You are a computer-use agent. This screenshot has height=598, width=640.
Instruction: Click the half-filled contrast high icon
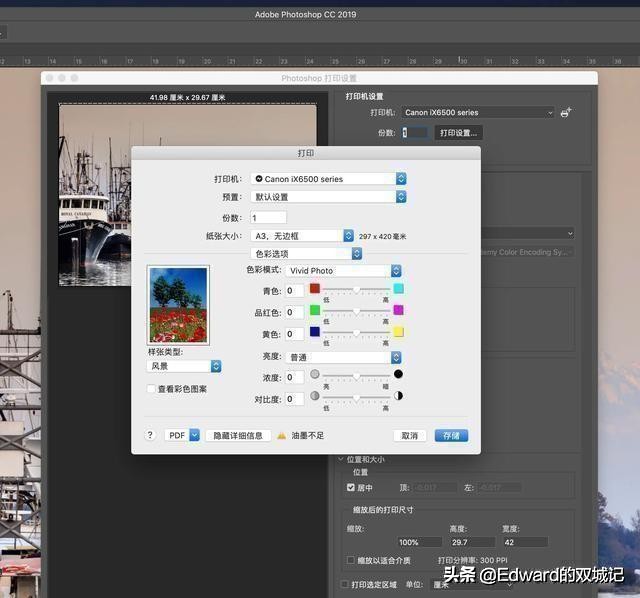pos(398,396)
